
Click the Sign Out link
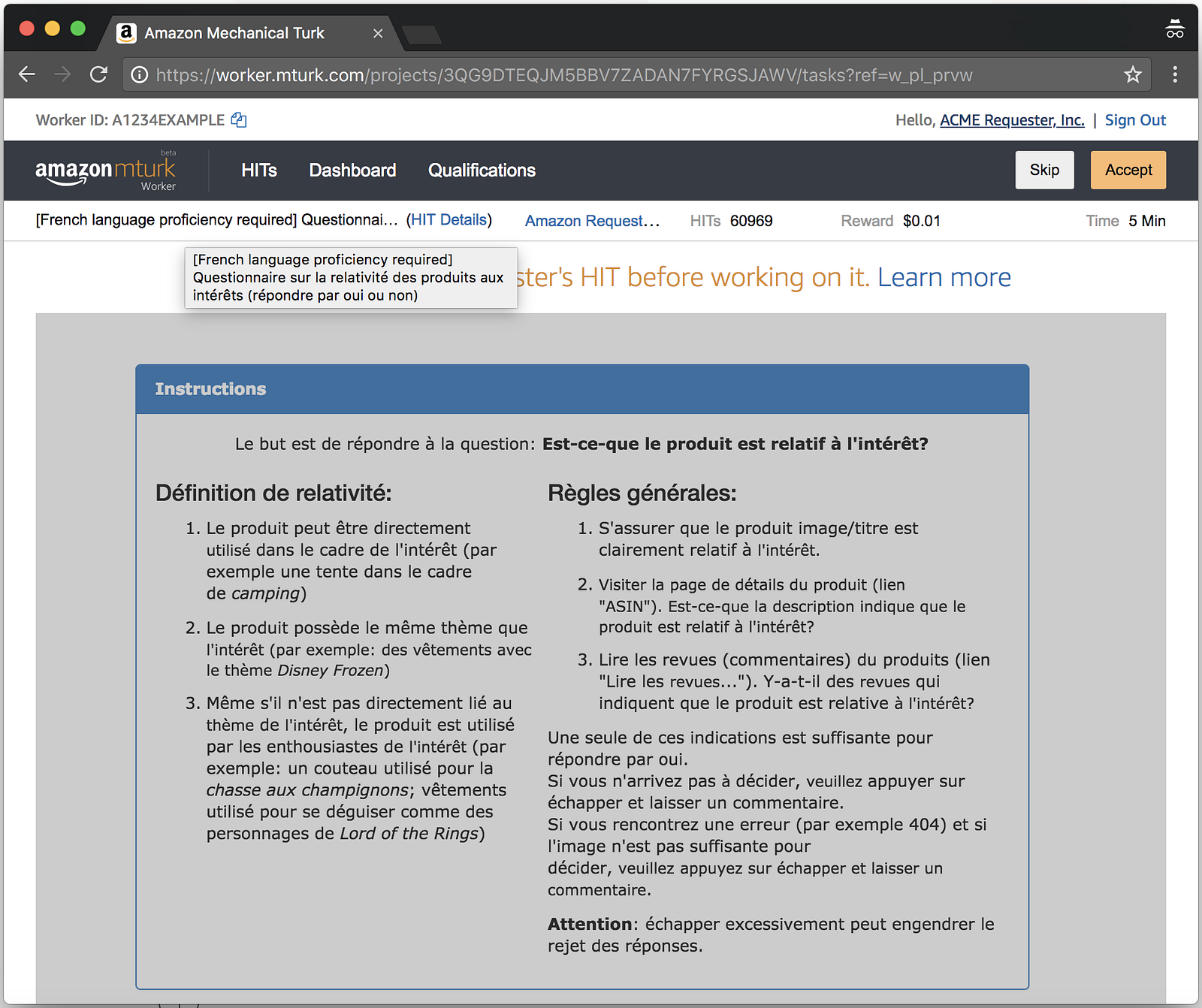pos(1135,120)
